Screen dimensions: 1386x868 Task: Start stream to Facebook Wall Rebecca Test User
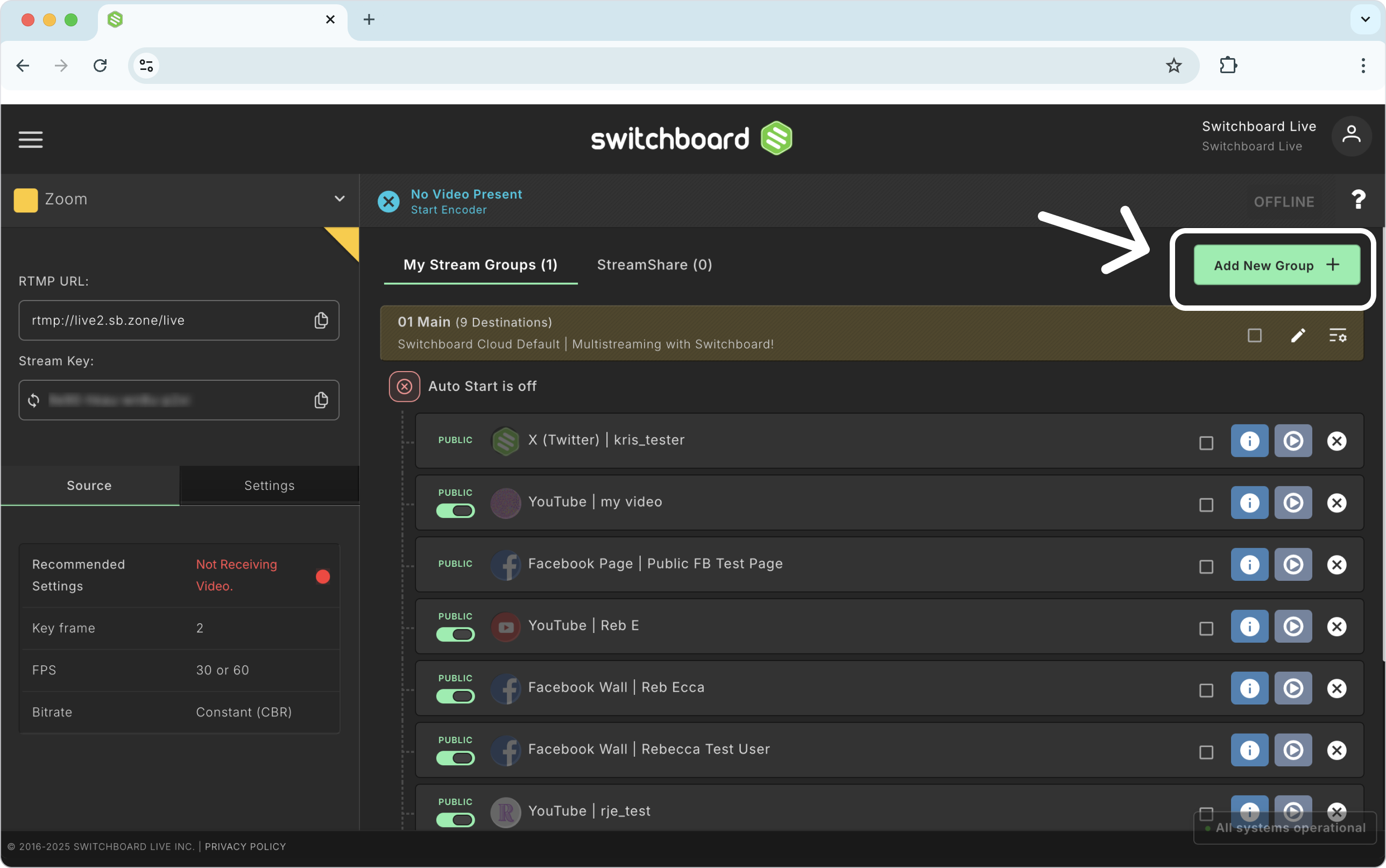click(1293, 750)
